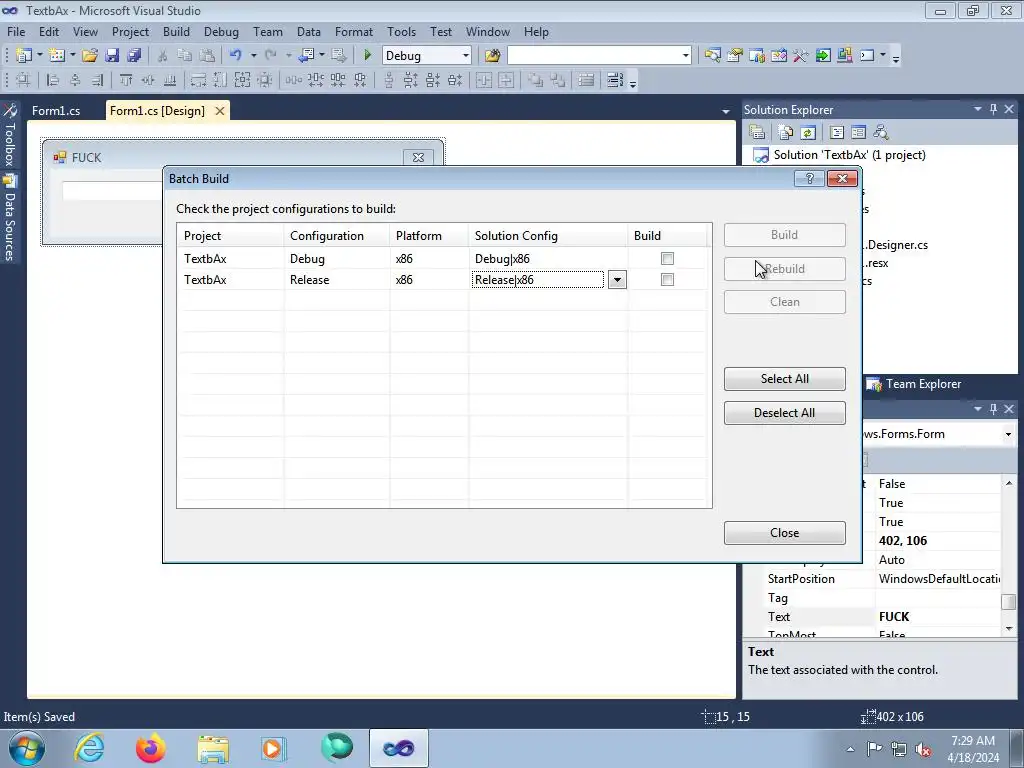Click the Properties scrollbar up arrow
The height and width of the screenshot is (768, 1024).
(x=1009, y=483)
